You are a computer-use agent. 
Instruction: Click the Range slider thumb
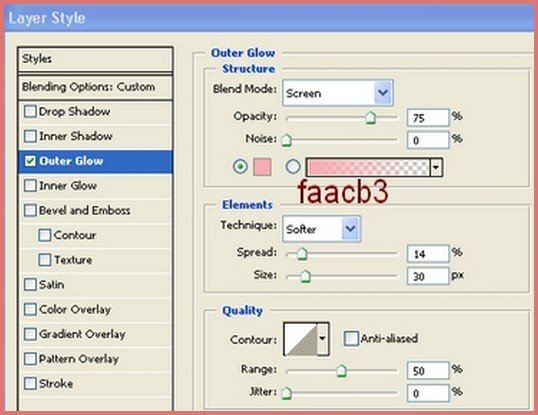click(341, 370)
